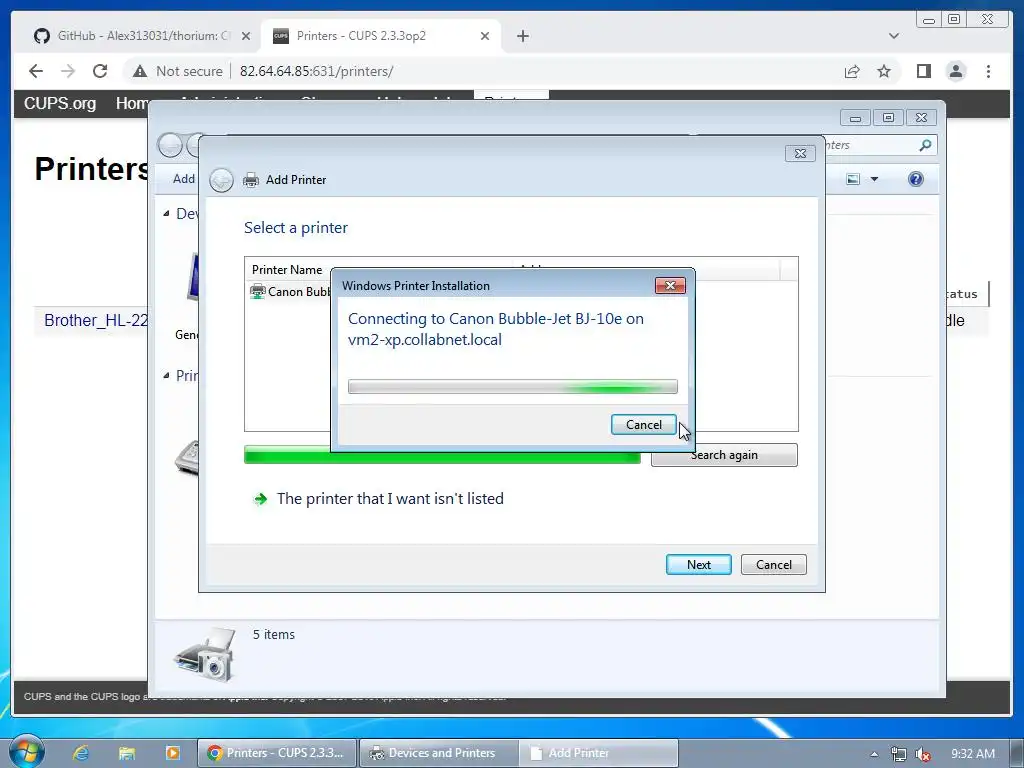Open the view options dropdown arrow
This screenshot has height=768, width=1024.
point(874,179)
